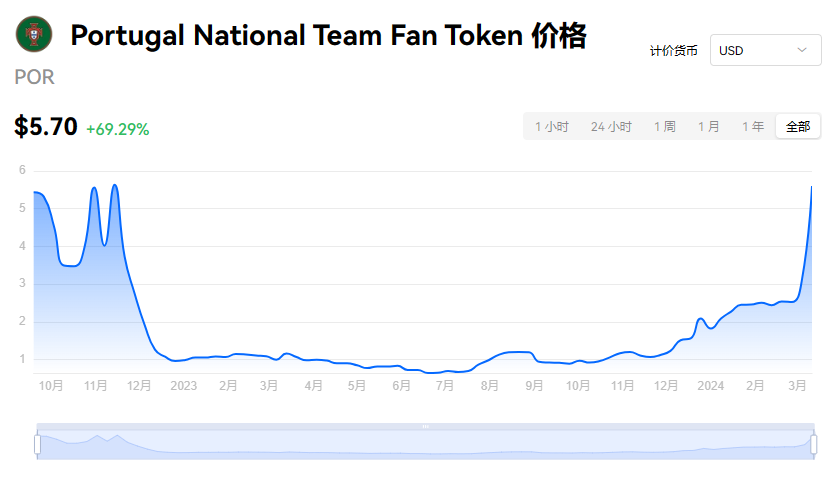Select the 24小时 time range tab
Image resolution: width=829 pixels, height=483 pixels.
(611, 127)
